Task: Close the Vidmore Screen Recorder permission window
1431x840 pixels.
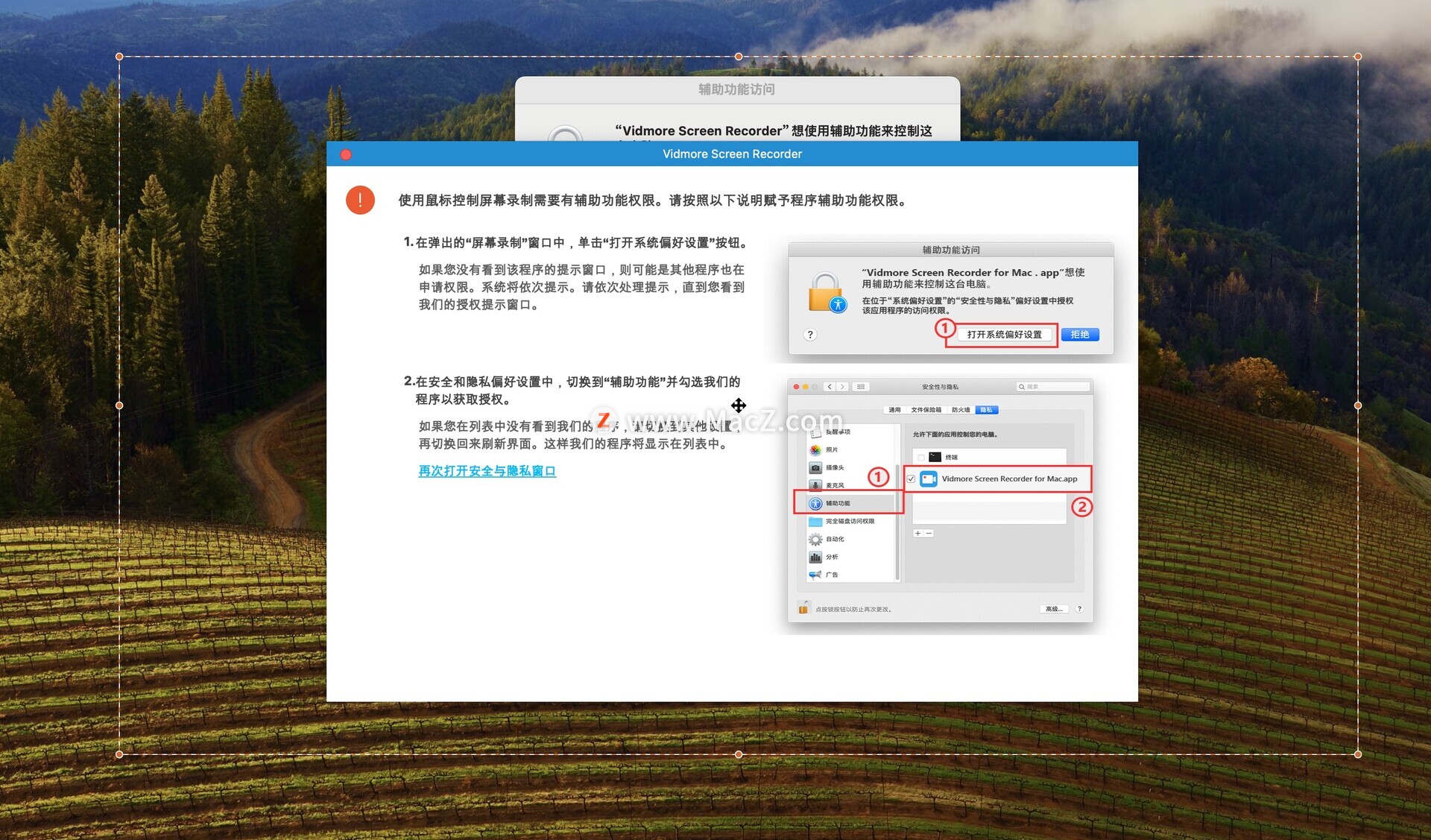Action: coord(346,154)
